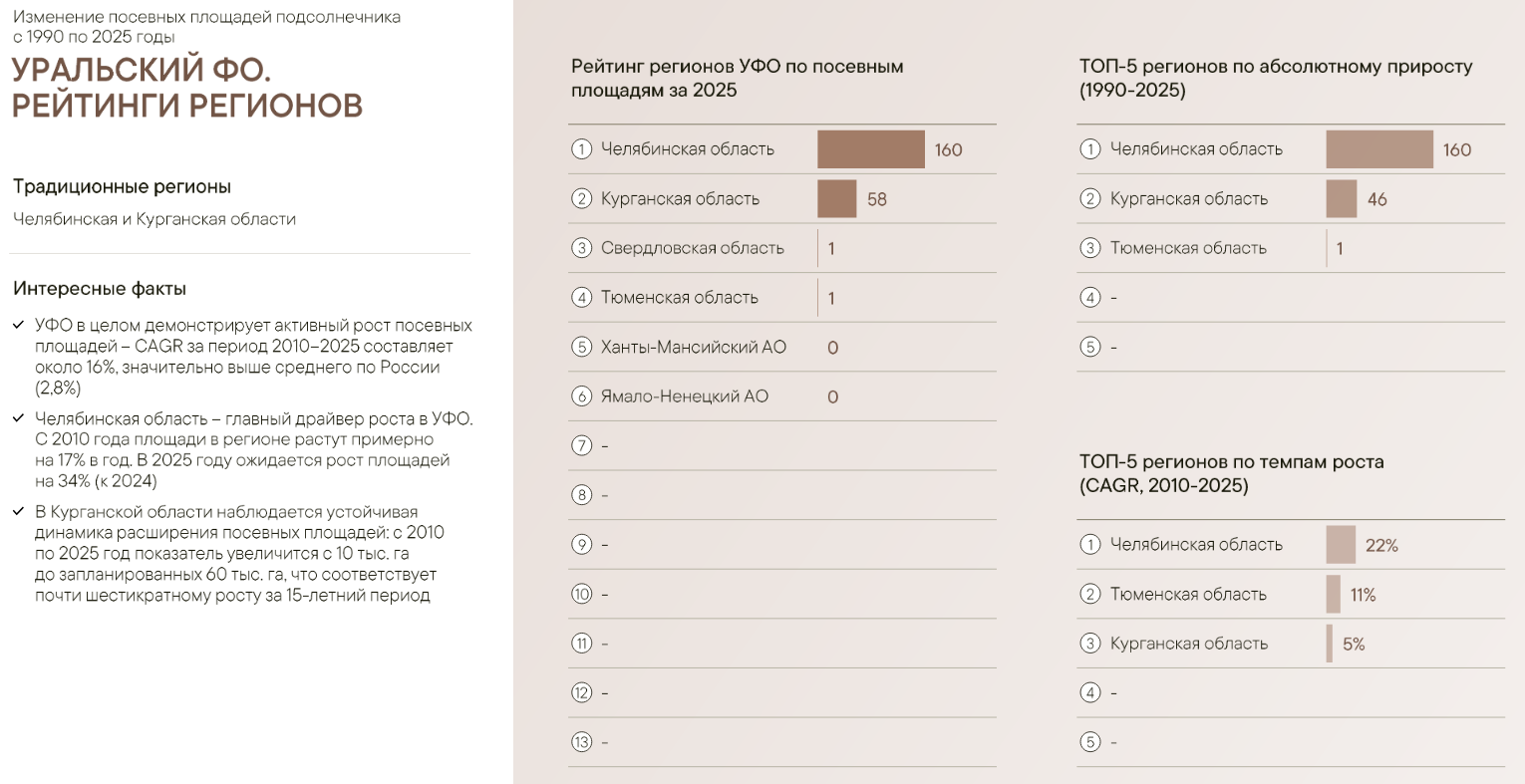Select heading 'Рейтинг регионов УФО по посевным площадям'
Screen dimensions: 1525x784
pos(738,78)
